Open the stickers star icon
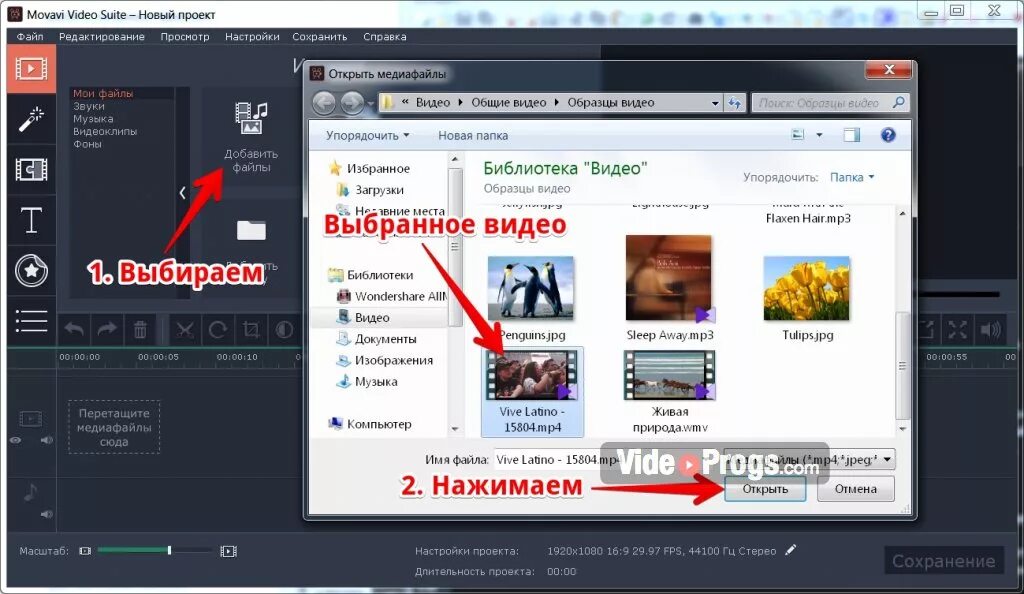The height and width of the screenshot is (594, 1024). 31,271
